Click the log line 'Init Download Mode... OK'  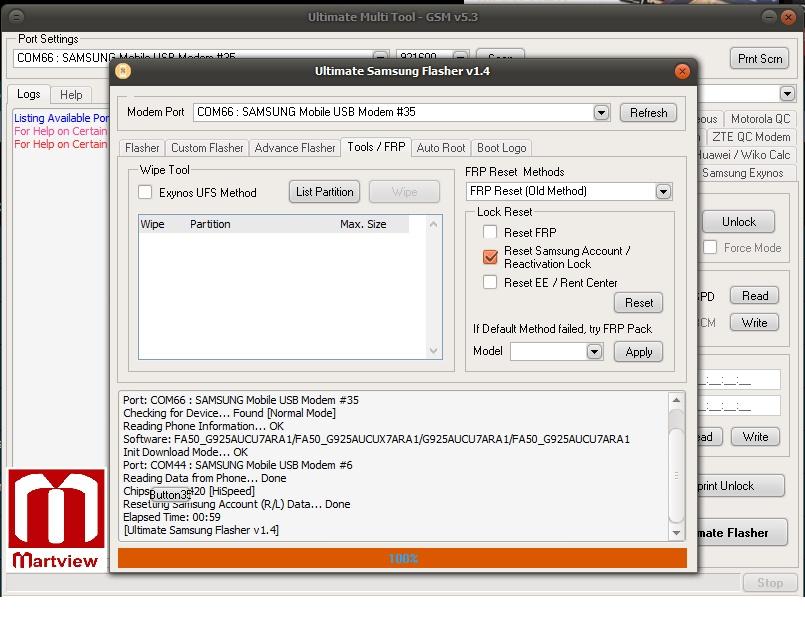(x=185, y=452)
